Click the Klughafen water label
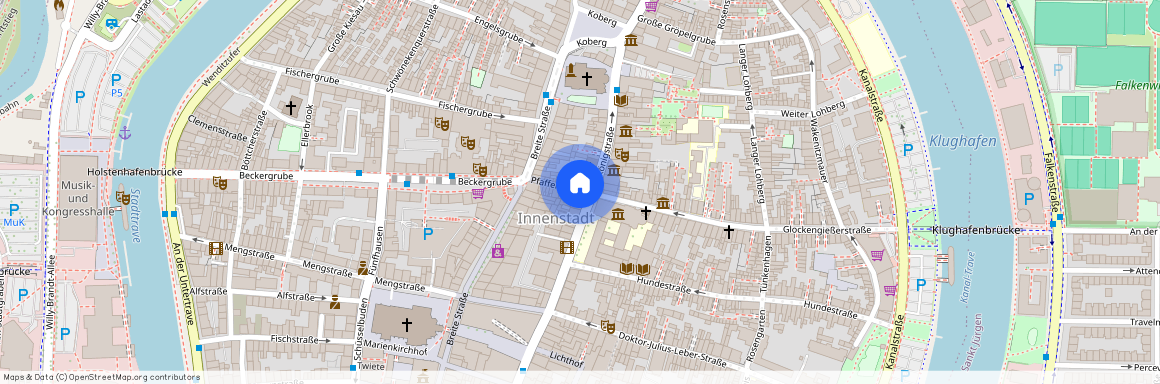The width and height of the screenshot is (1160, 384). click(962, 141)
